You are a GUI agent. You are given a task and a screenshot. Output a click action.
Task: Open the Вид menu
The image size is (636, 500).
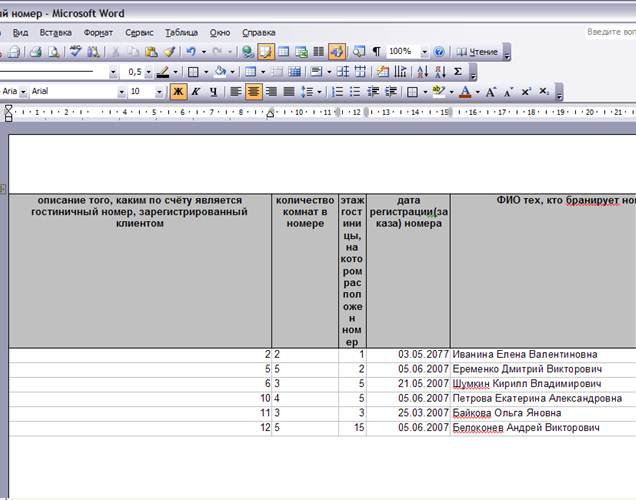pyautogui.click(x=20, y=33)
